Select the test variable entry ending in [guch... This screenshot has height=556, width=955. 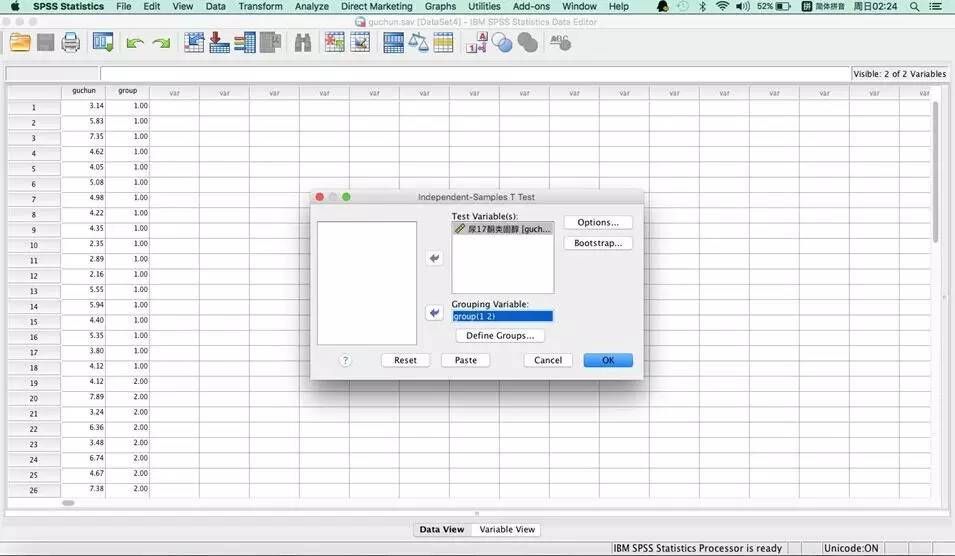pyautogui.click(x=502, y=228)
